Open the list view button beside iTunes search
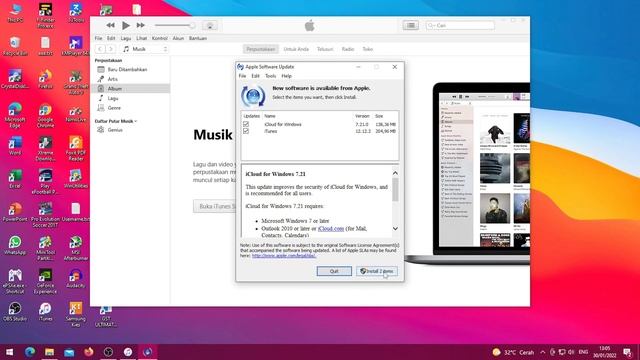This screenshot has height=360, width=640. (411, 25)
